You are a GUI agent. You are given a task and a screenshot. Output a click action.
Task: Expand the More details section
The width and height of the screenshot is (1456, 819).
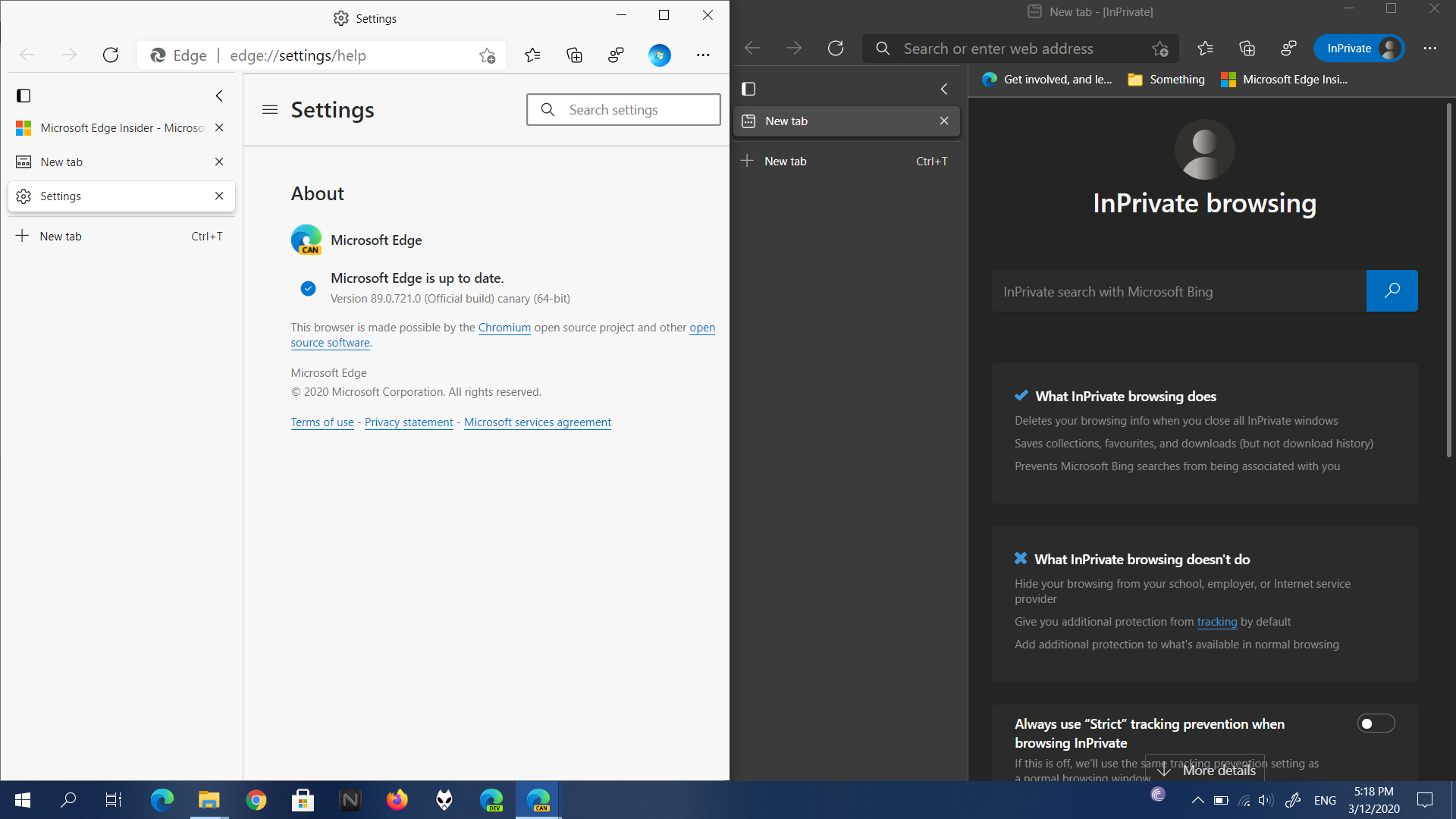[x=1204, y=770]
